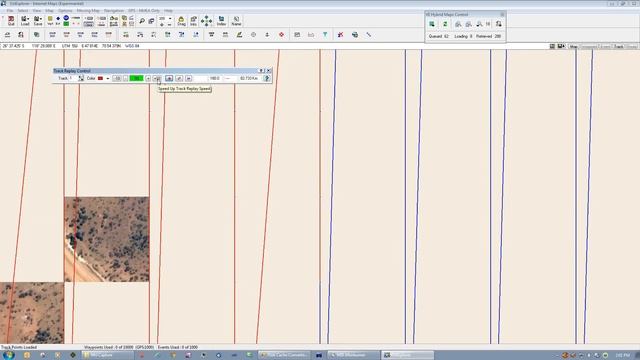Open the zoom level 200 dropdown
The image size is (640, 360).
pos(170,18)
